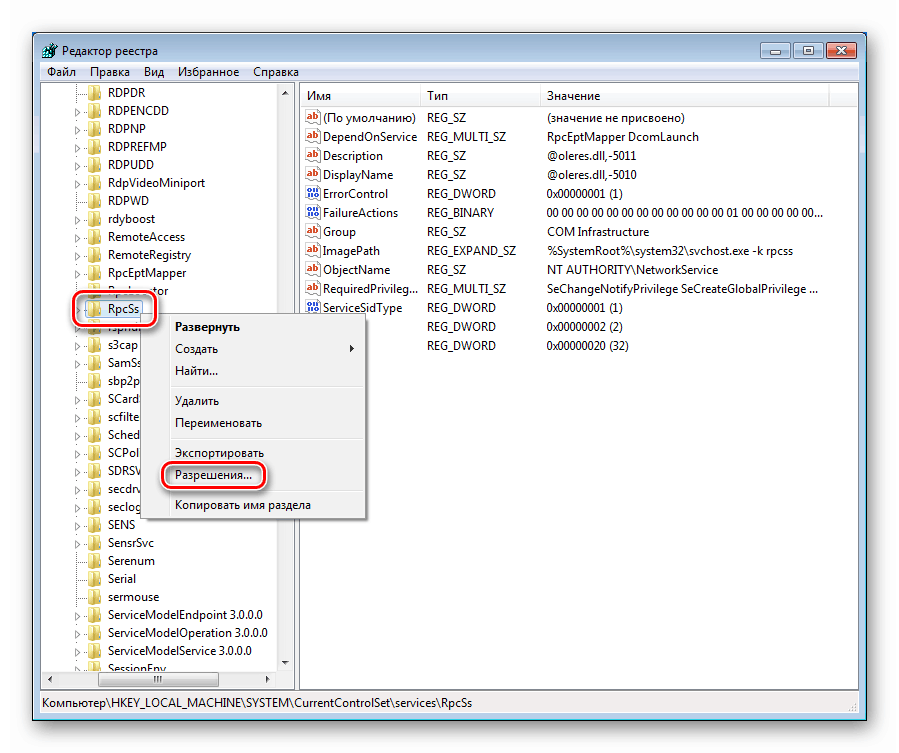Click the ab icon beside DependOnService
Image resolution: width=899 pixels, height=753 pixels.
tap(312, 136)
